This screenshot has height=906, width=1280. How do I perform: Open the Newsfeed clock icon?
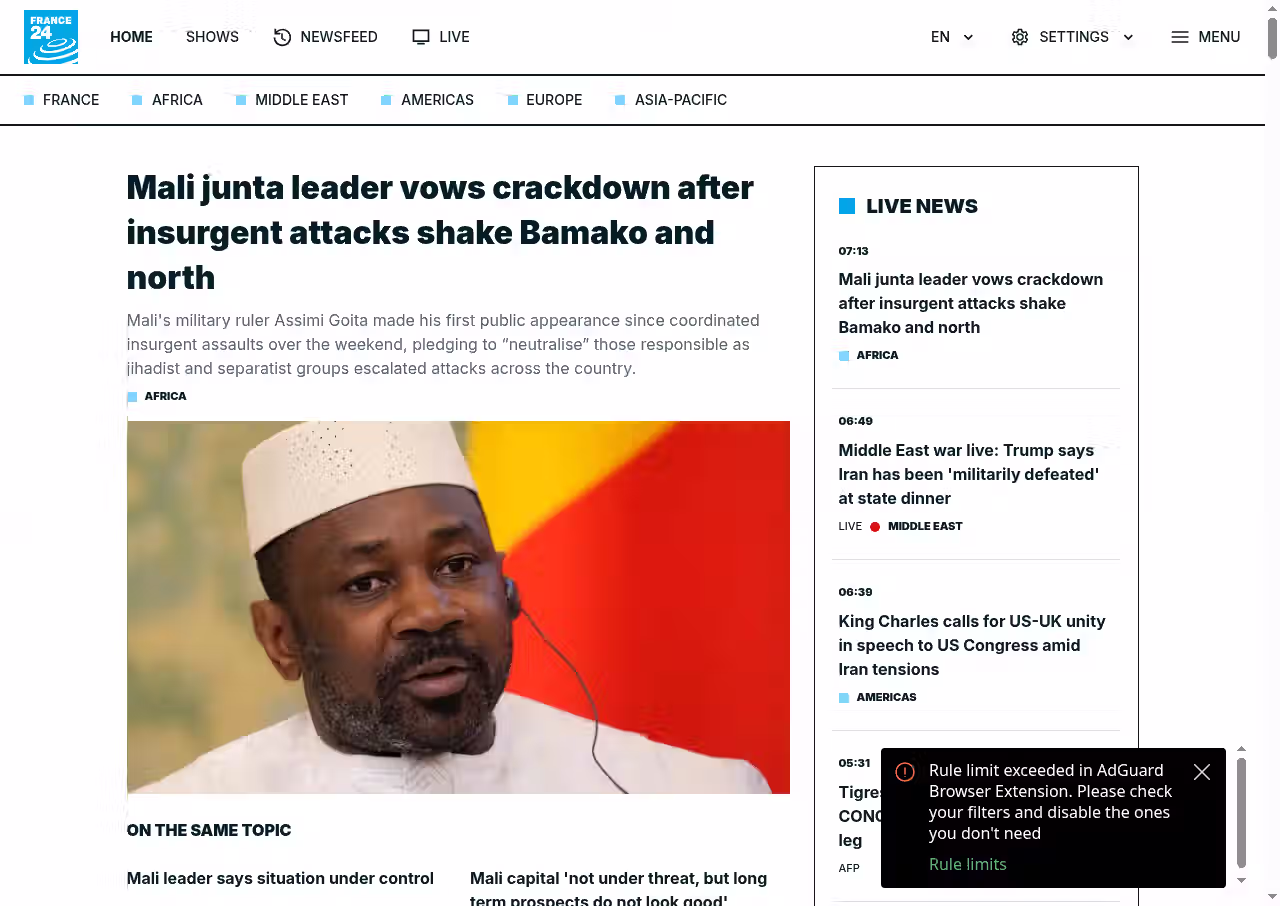pyautogui.click(x=282, y=37)
